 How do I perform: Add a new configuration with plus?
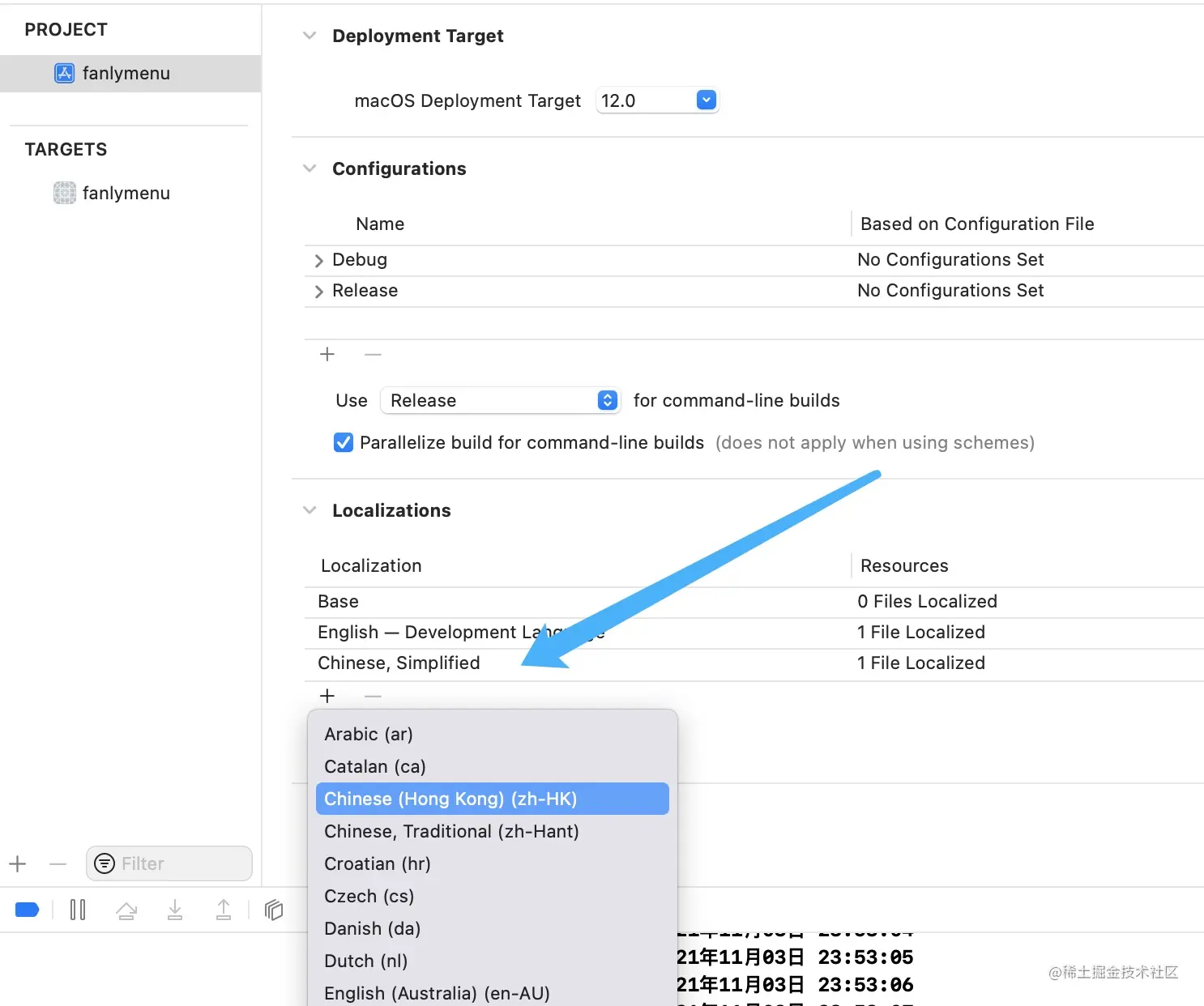[x=327, y=354]
